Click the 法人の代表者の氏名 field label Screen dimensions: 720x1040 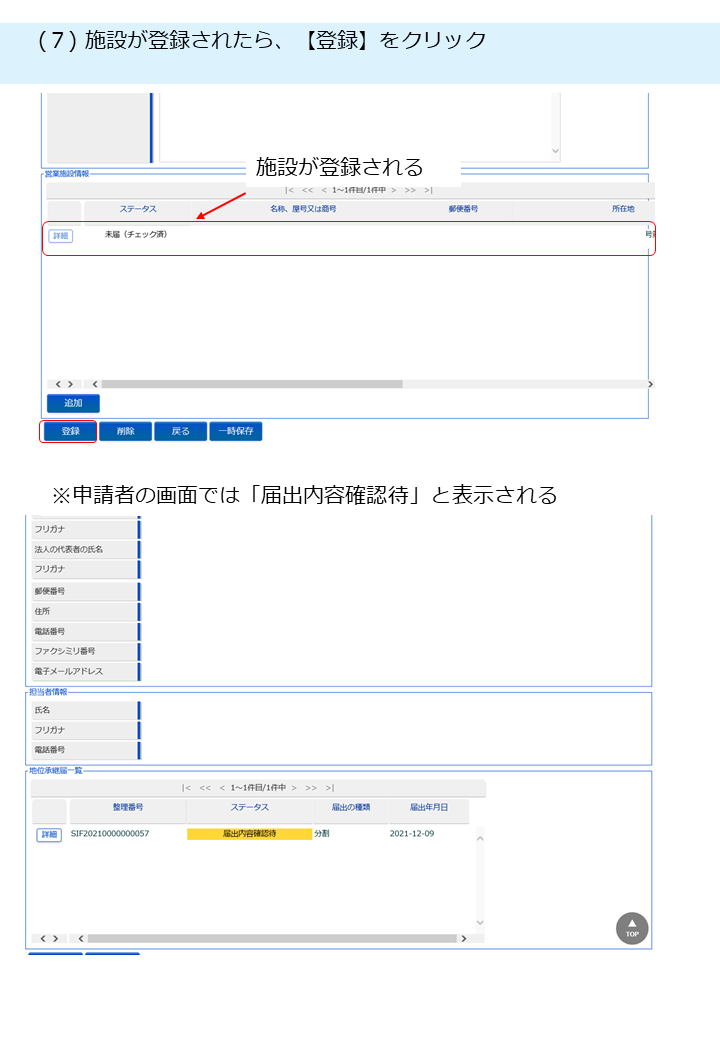[69, 550]
